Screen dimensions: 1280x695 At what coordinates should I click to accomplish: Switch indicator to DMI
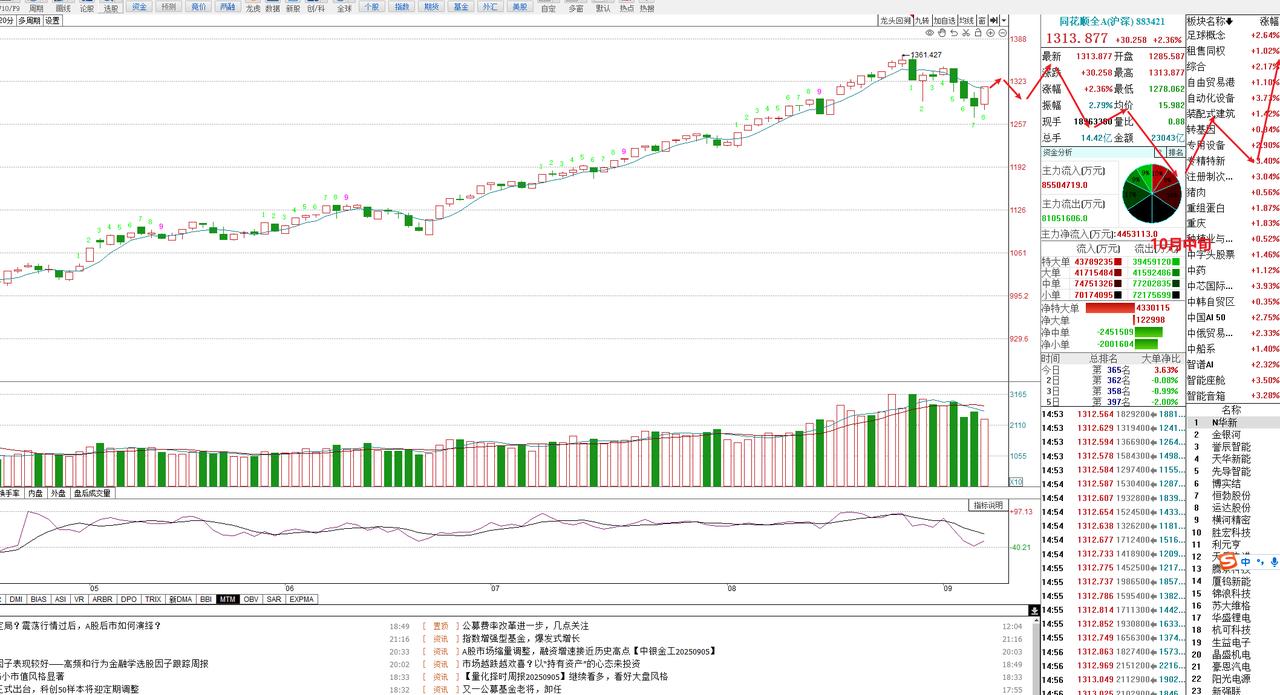tap(17, 599)
